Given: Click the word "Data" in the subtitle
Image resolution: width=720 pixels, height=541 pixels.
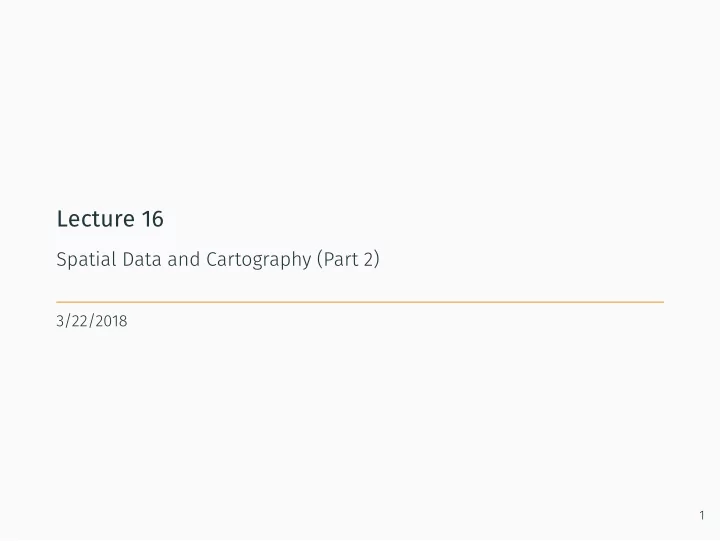Looking at the screenshot, I should [x=142, y=259].
